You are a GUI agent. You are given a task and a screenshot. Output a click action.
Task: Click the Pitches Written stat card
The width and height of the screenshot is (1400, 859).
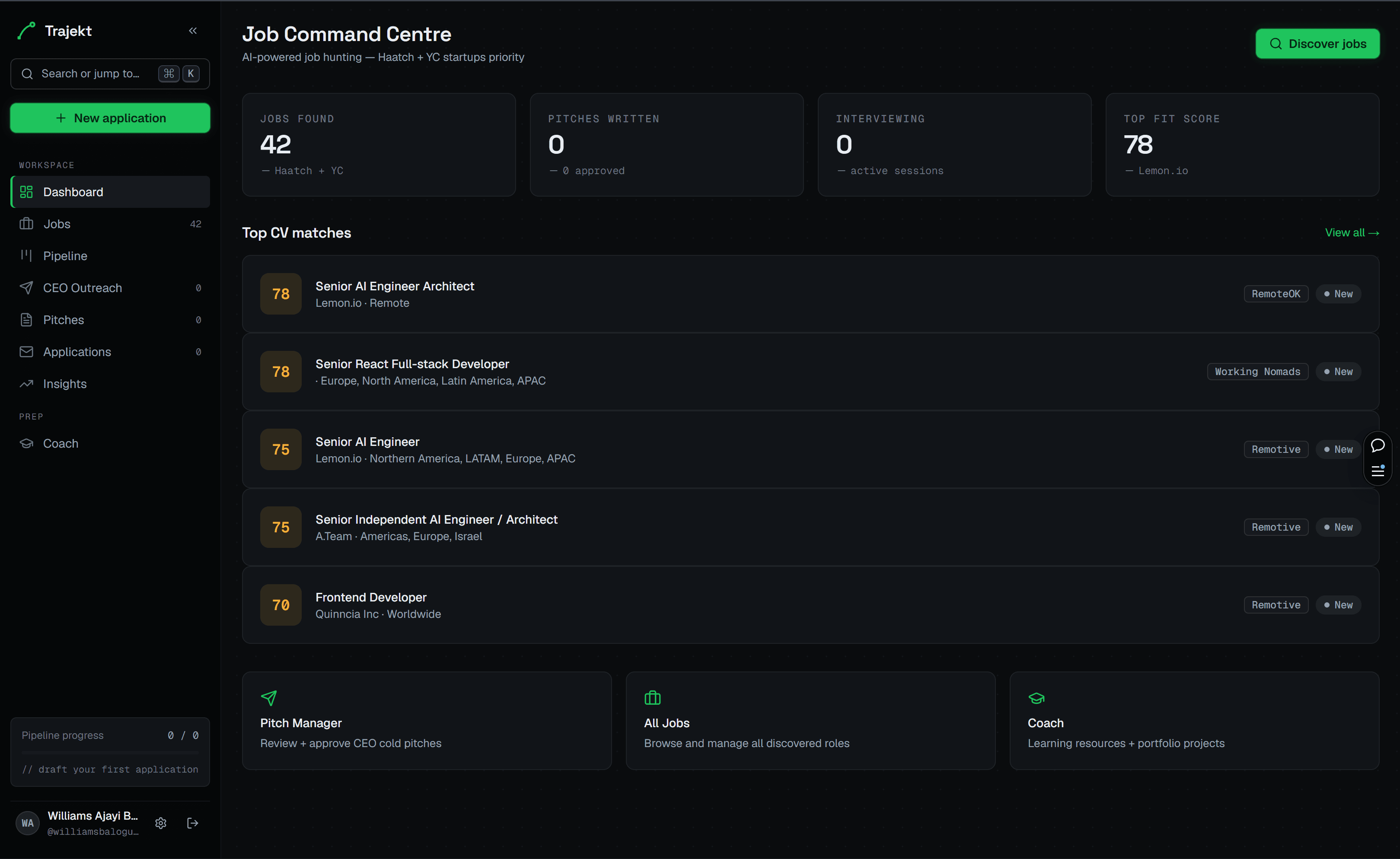tap(667, 145)
